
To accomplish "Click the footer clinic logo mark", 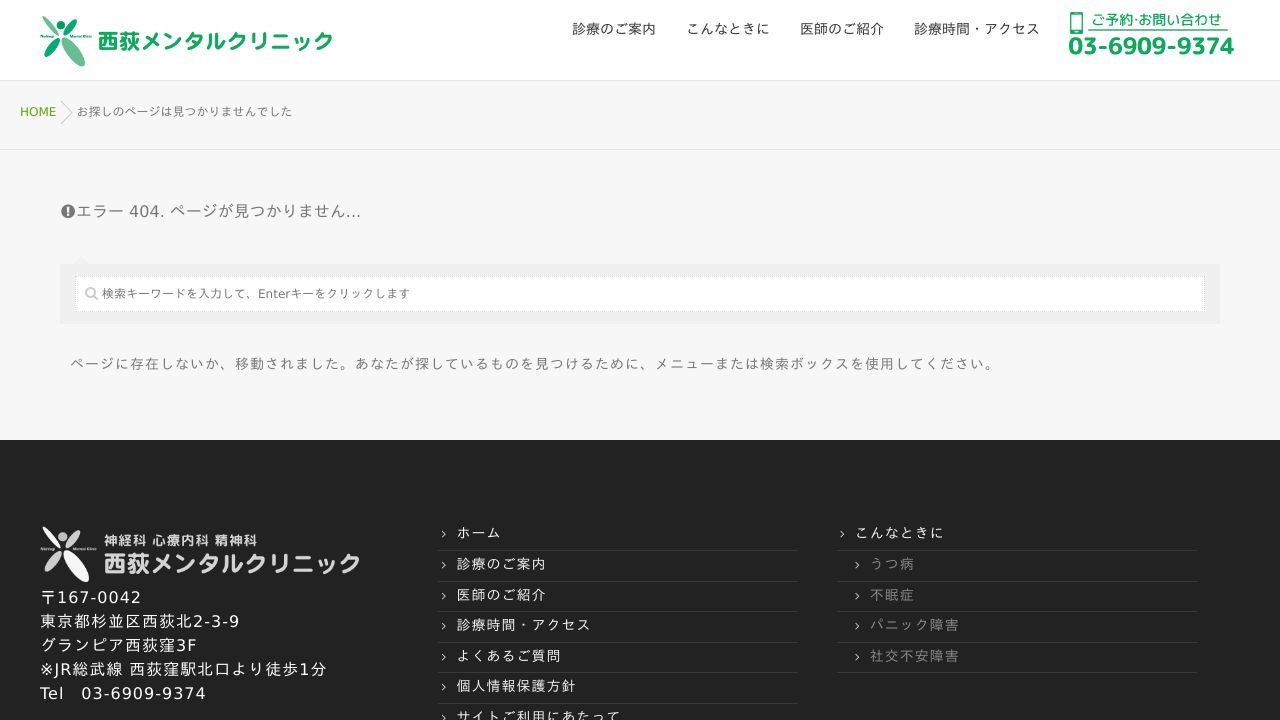I will coord(65,553).
